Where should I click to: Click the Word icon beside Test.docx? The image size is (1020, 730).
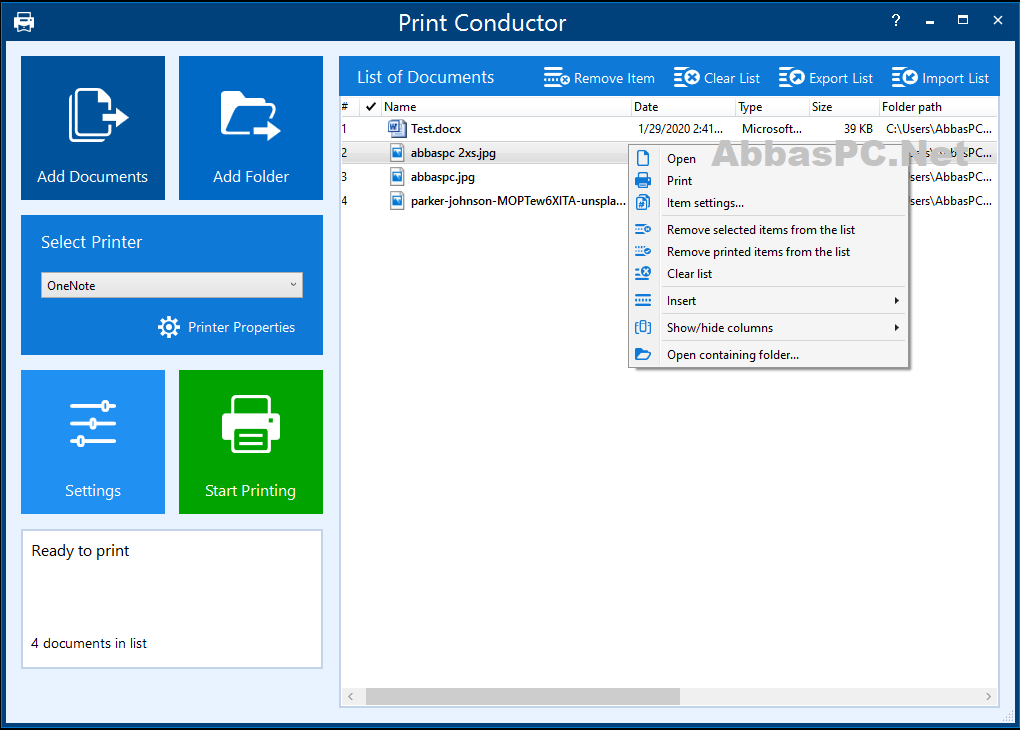(397, 128)
